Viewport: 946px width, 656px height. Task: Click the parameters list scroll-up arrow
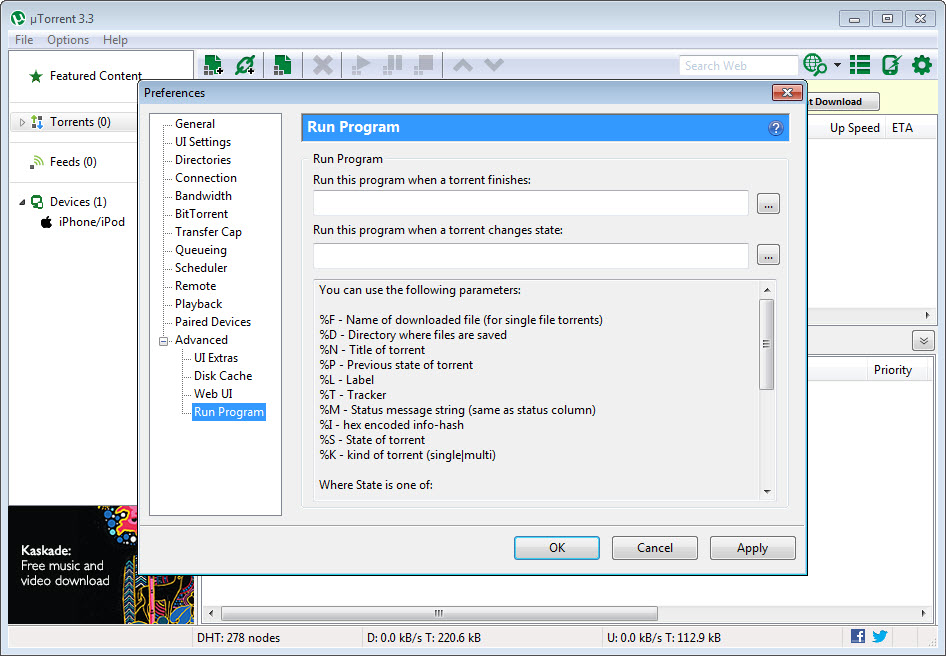pyautogui.click(x=767, y=290)
